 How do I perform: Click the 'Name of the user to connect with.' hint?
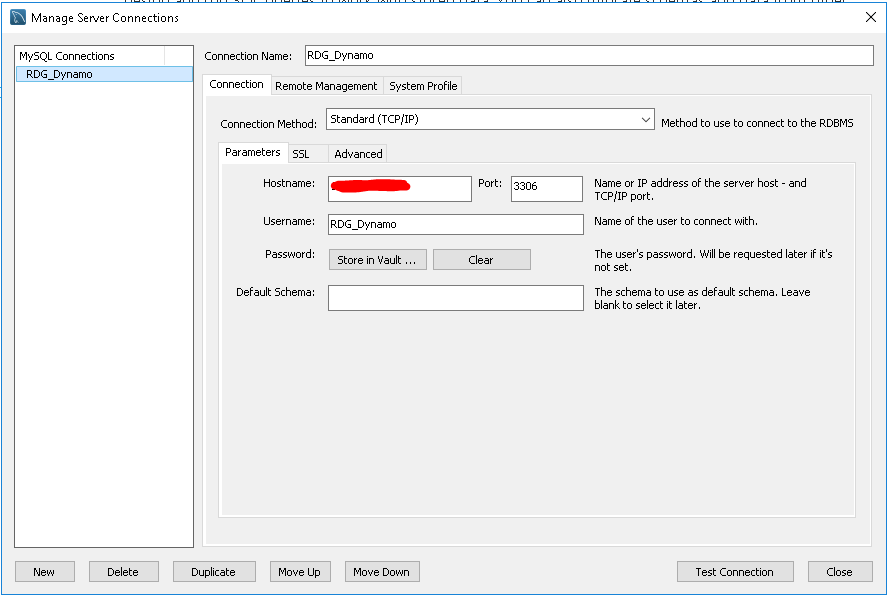[x=676, y=221]
